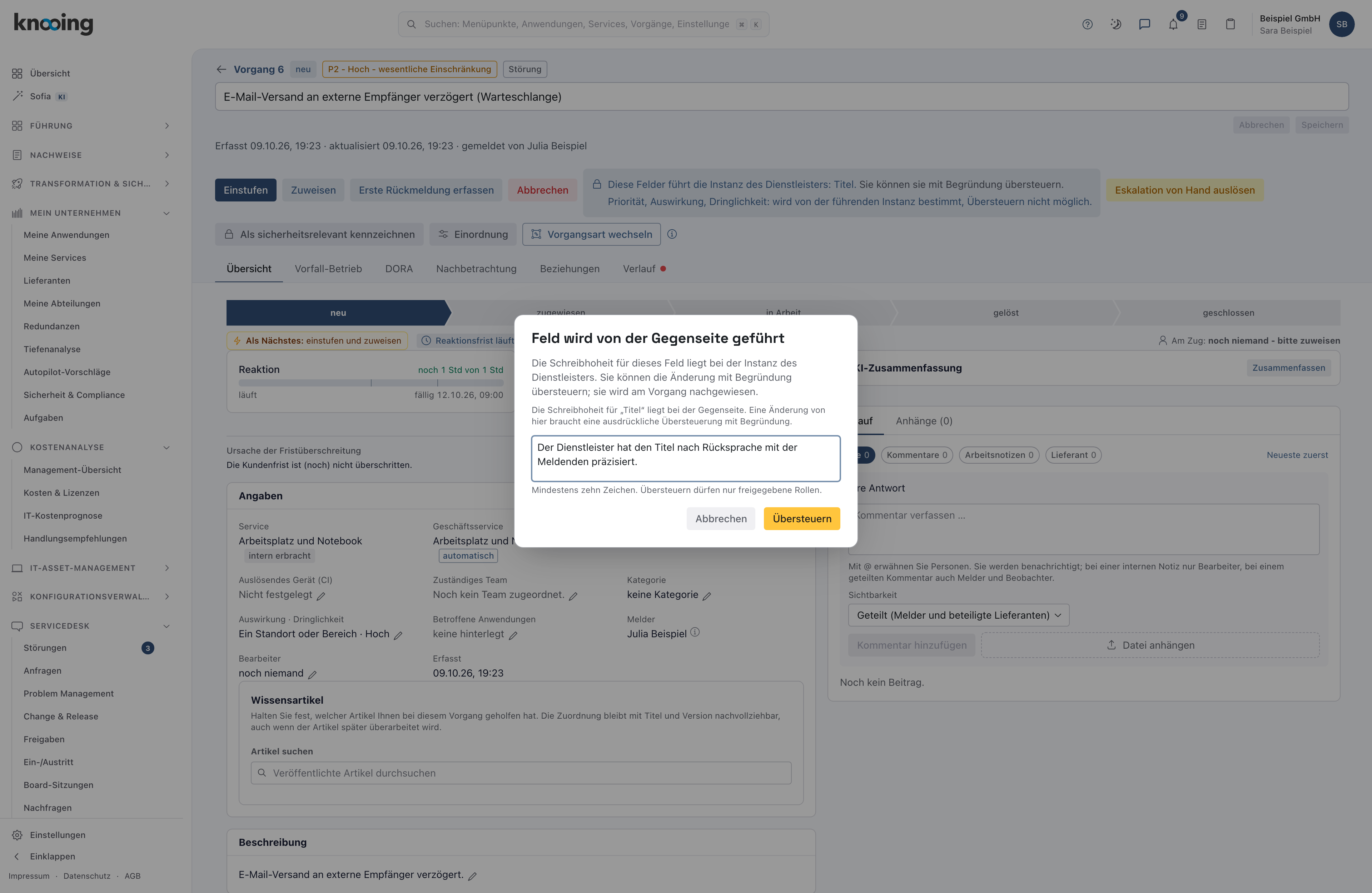The height and width of the screenshot is (893, 1372).
Task: Click info icon next to Vorgangsart wechseln
Action: tap(672, 234)
